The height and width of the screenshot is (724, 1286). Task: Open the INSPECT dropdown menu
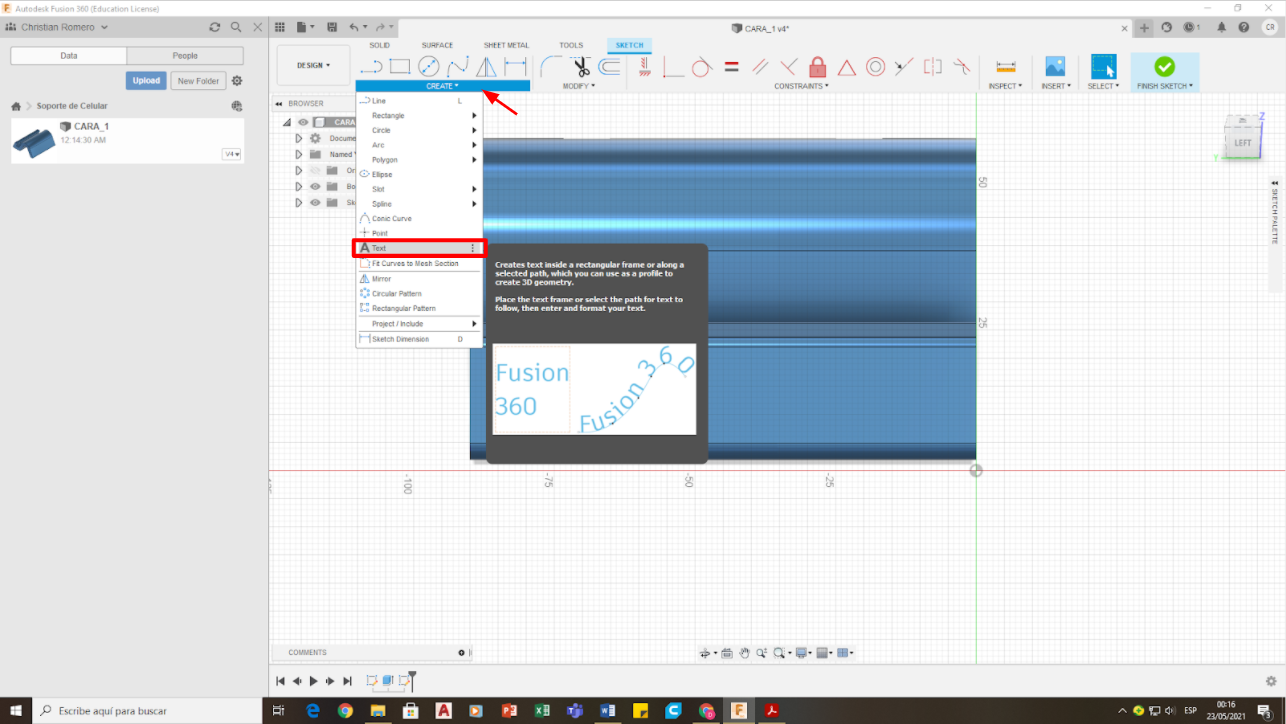(1005, 86)
